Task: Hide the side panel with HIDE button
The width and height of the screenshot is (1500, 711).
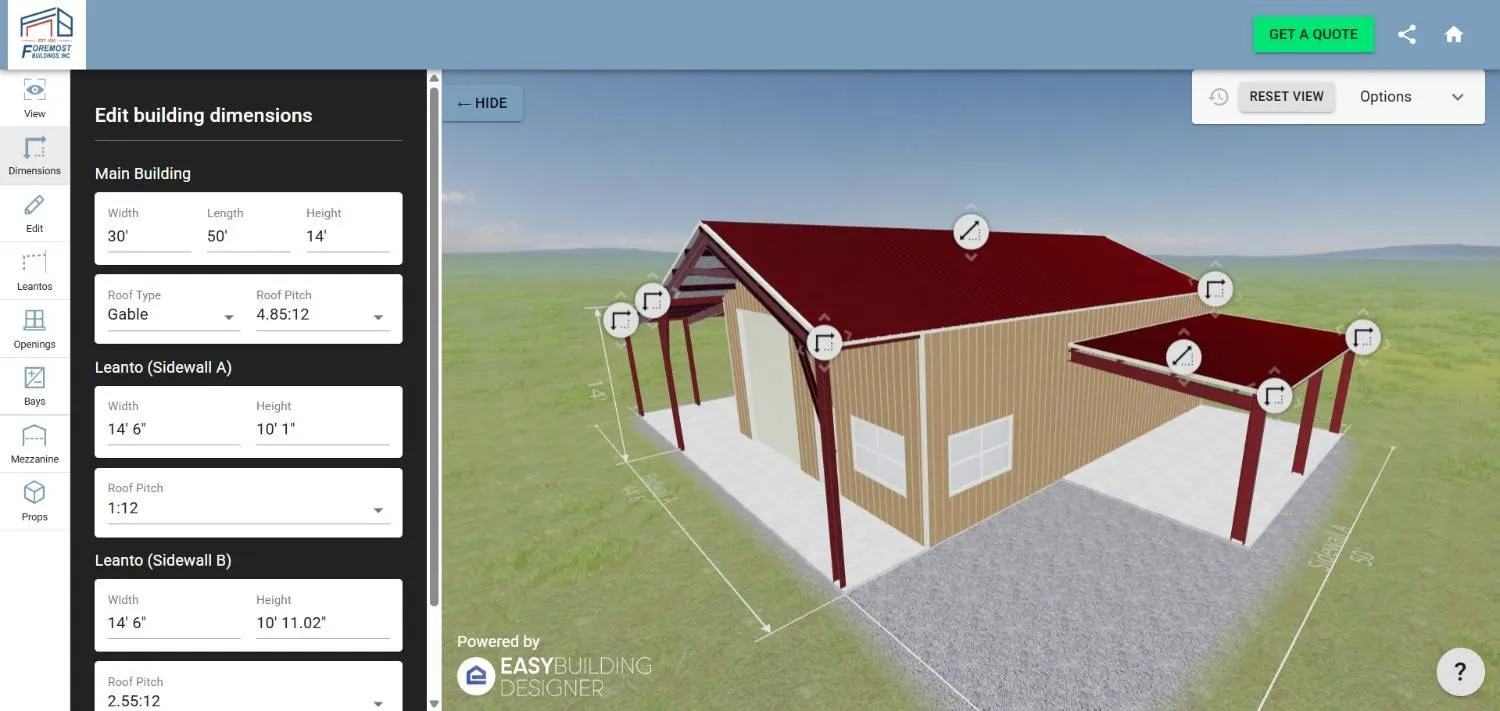Action: pyautogui.click(x=482, y=103)
